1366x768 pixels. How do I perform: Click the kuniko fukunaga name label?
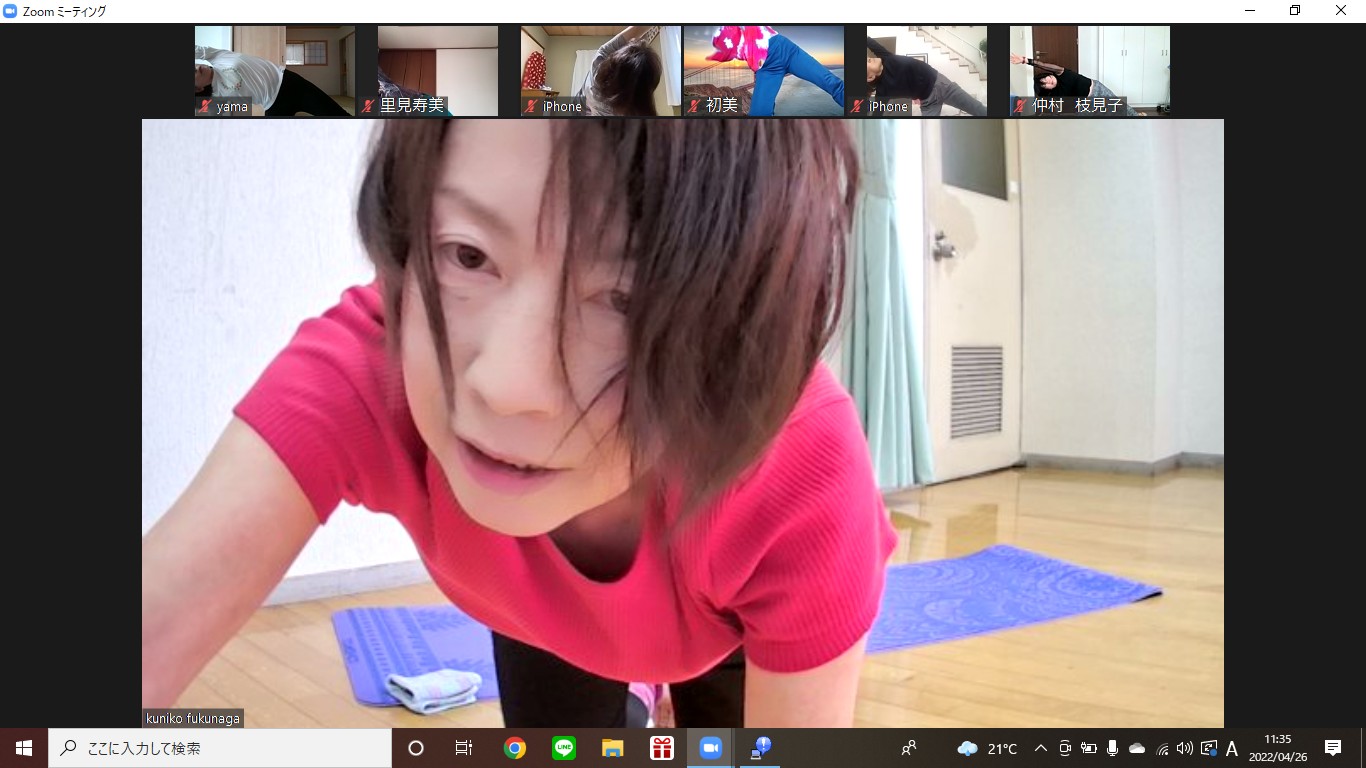click(x=193, y=718)
